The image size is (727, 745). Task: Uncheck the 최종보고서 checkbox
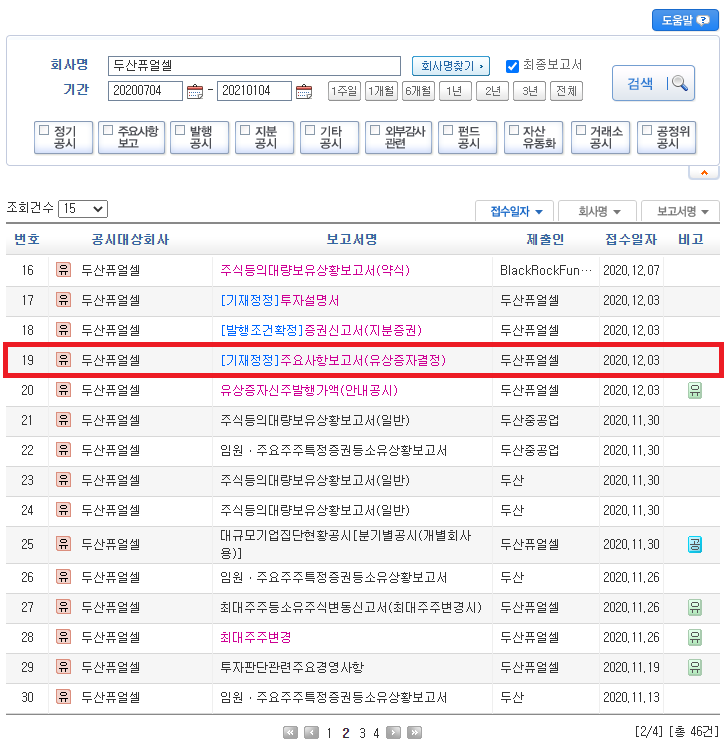tap(512, 66)
